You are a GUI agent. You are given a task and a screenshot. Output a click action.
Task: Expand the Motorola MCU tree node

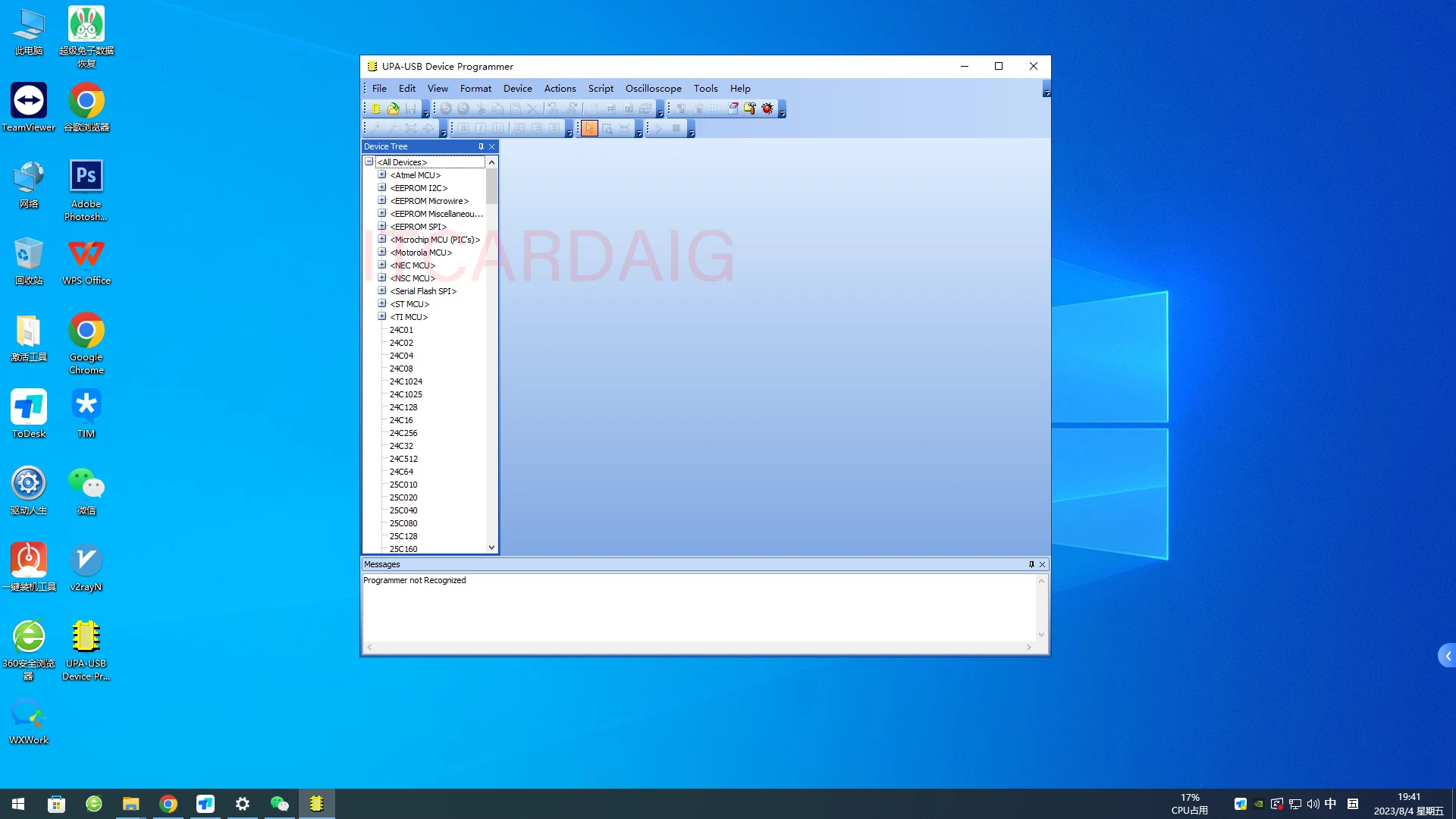pos(382,252)
